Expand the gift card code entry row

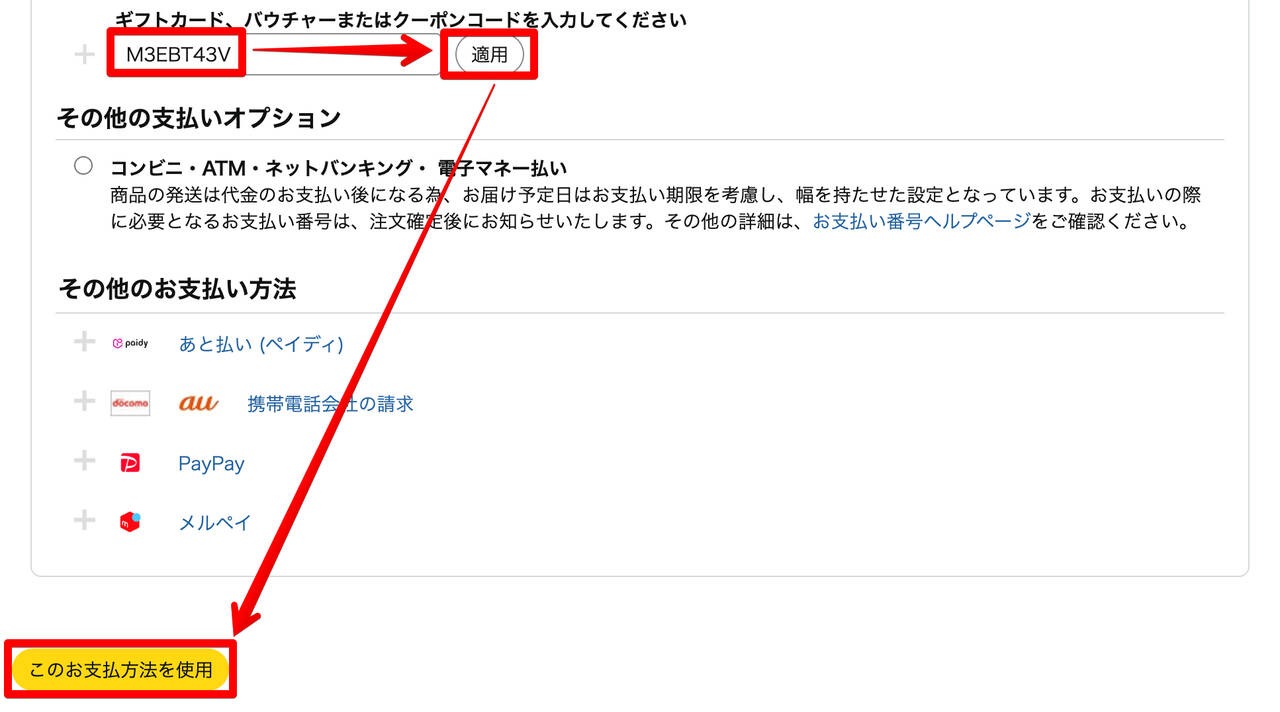(x=85, y=54)
